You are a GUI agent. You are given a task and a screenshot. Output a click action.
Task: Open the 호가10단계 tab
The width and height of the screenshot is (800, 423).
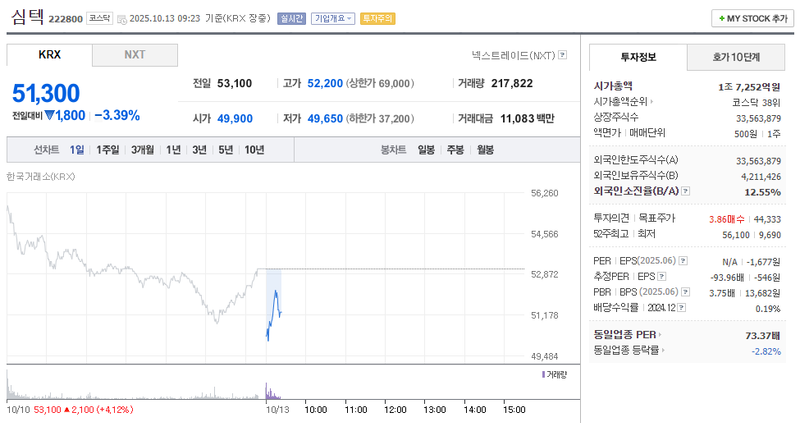point(736,57)
